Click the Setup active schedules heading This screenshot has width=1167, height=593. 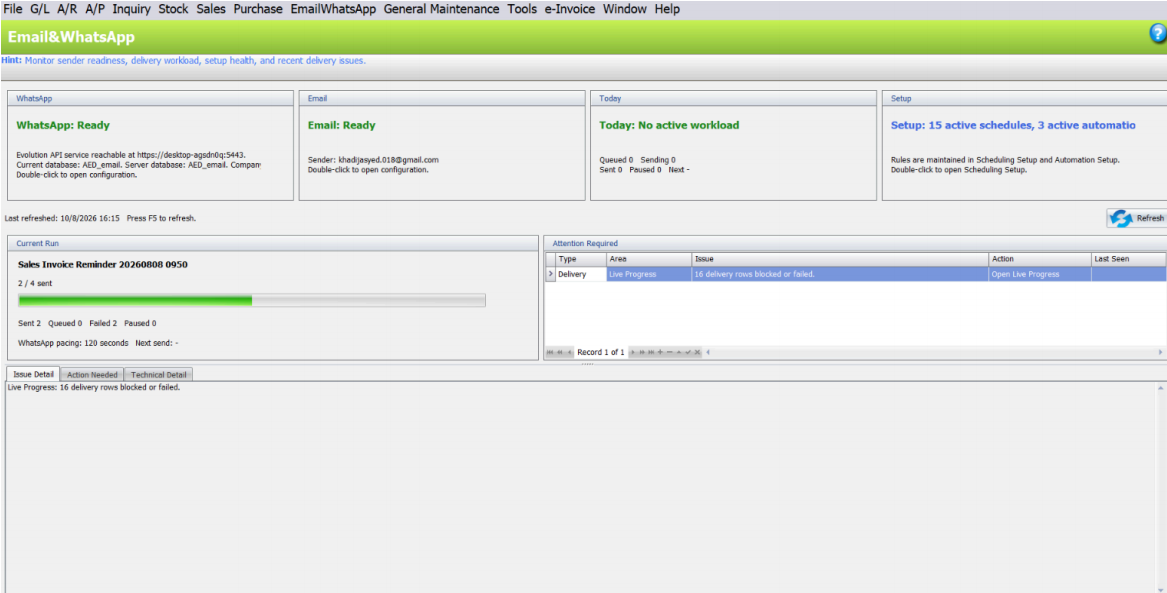[1013, 125]
